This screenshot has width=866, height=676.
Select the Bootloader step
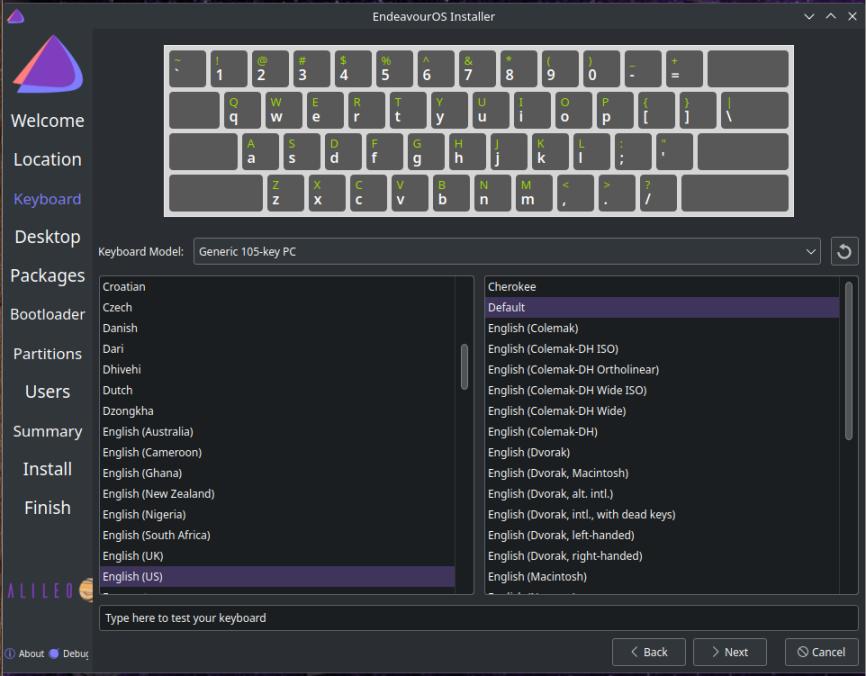47,314
